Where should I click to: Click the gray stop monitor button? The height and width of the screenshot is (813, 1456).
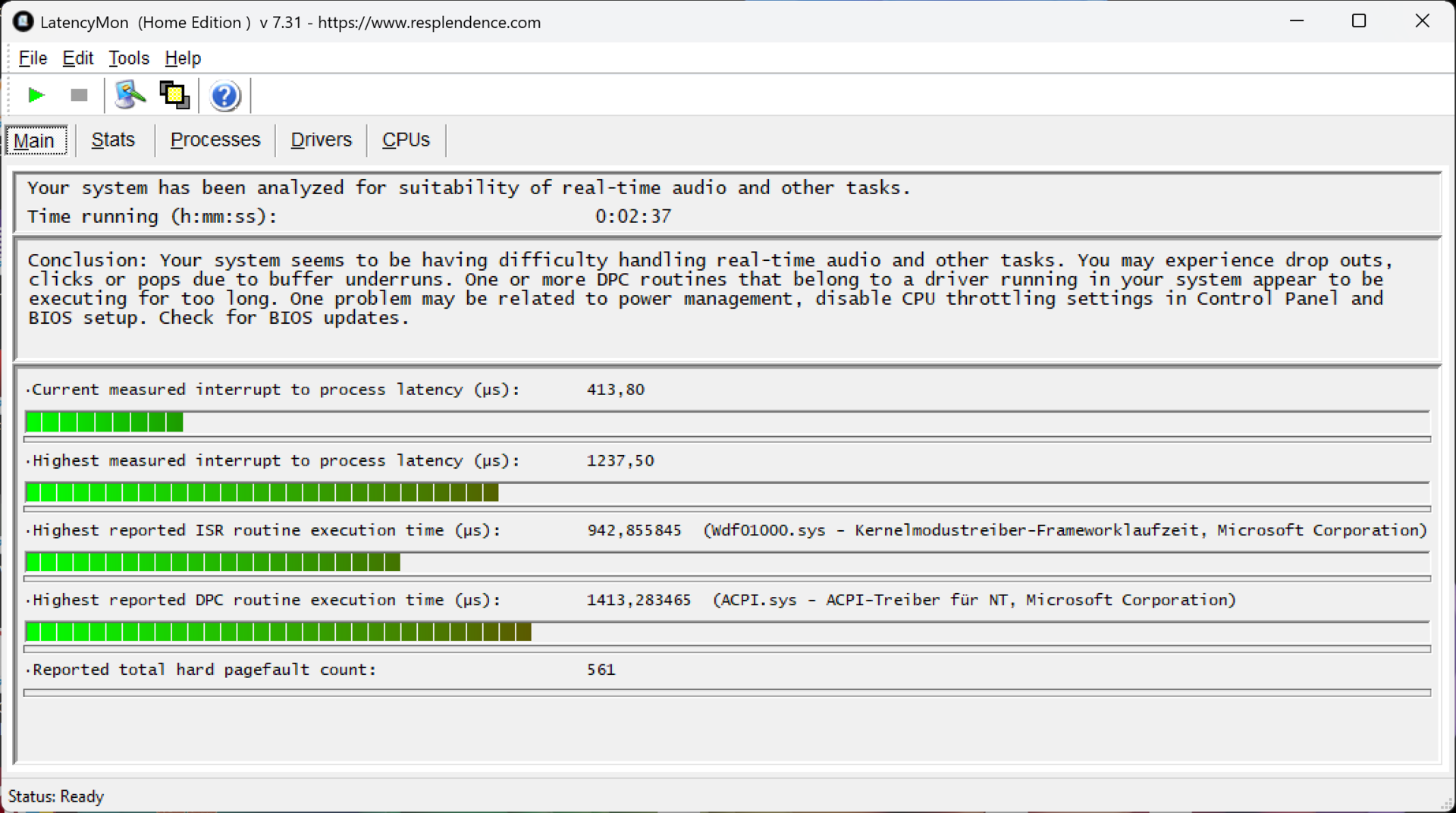tap(79, 96)
